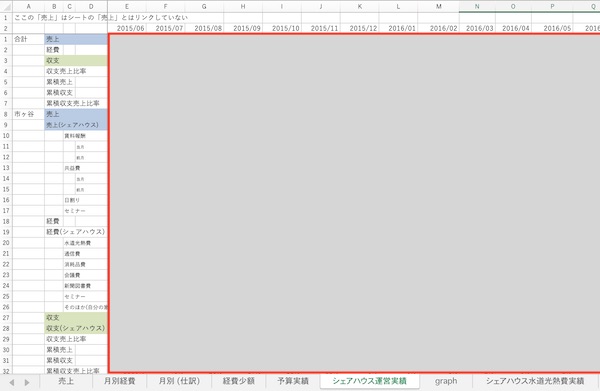Viewport: 600px width, 391px height.
Task: Select the 2016/02 date cell
Action: [x=439, y=28]
